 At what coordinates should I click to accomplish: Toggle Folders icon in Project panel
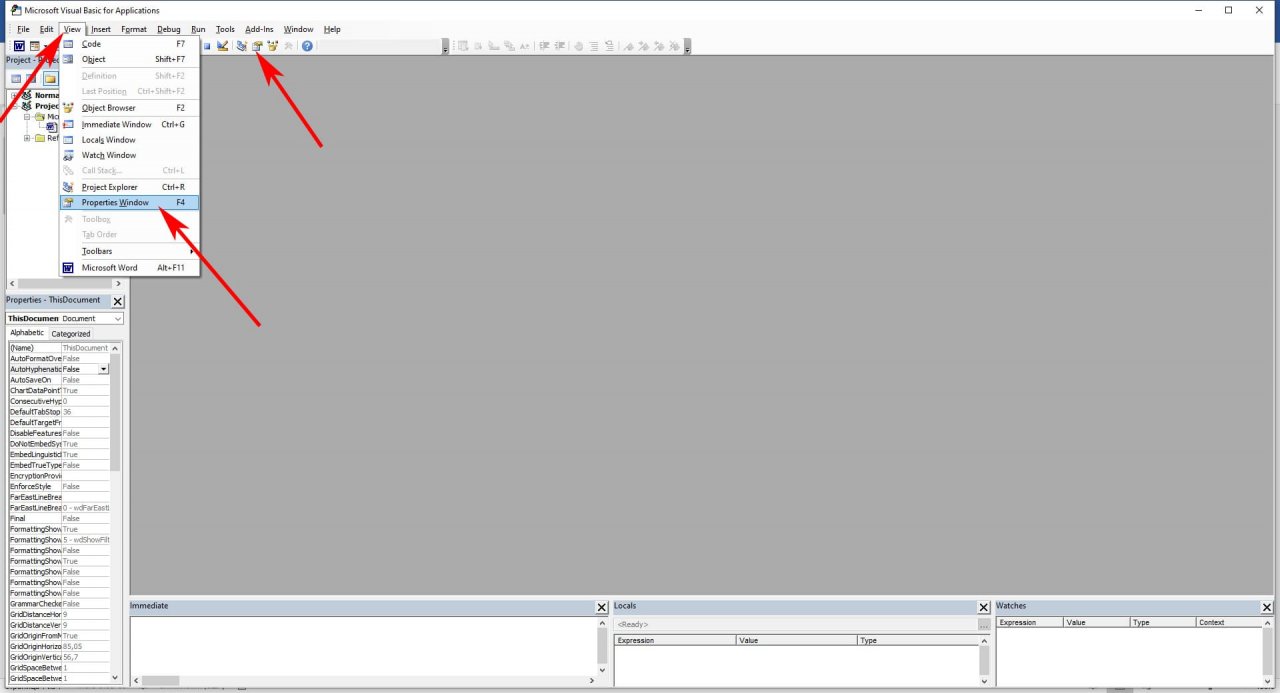49,78
